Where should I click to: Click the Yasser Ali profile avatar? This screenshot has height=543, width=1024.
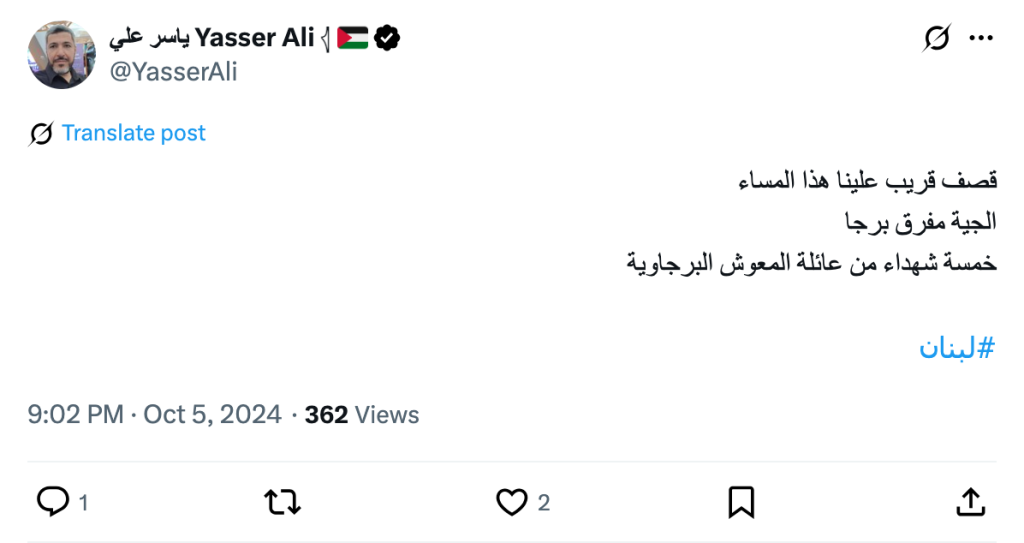(61, 55)
